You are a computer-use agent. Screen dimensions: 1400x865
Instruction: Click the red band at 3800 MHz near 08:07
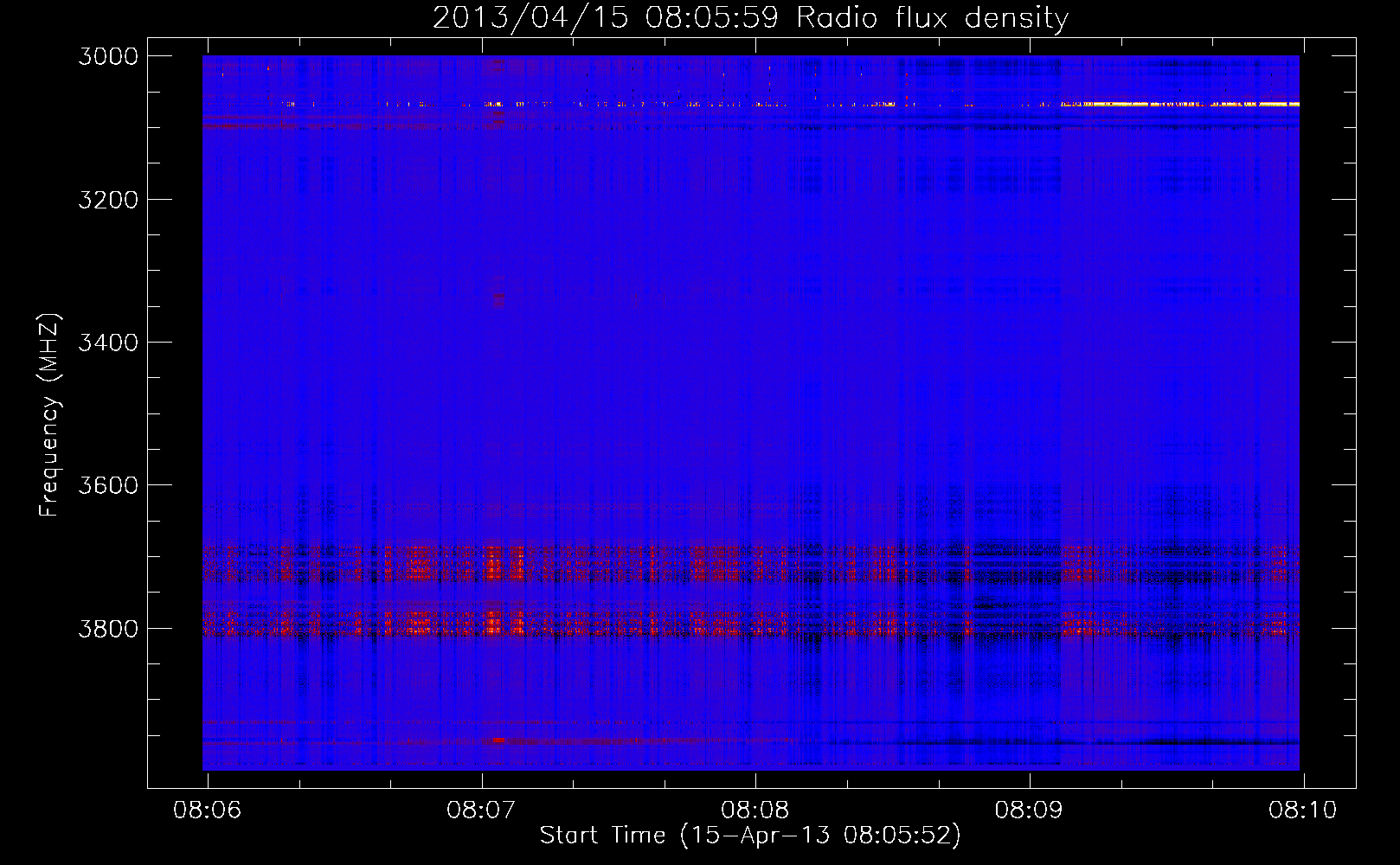493,623
